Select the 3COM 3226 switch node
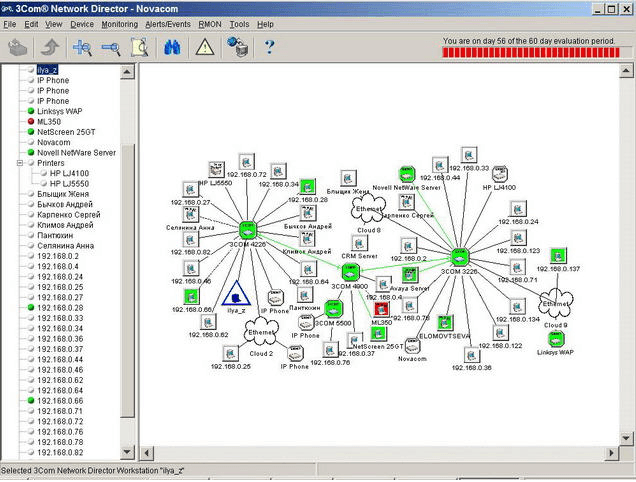This screenshot has width=636, height=482. click(459, 256)
